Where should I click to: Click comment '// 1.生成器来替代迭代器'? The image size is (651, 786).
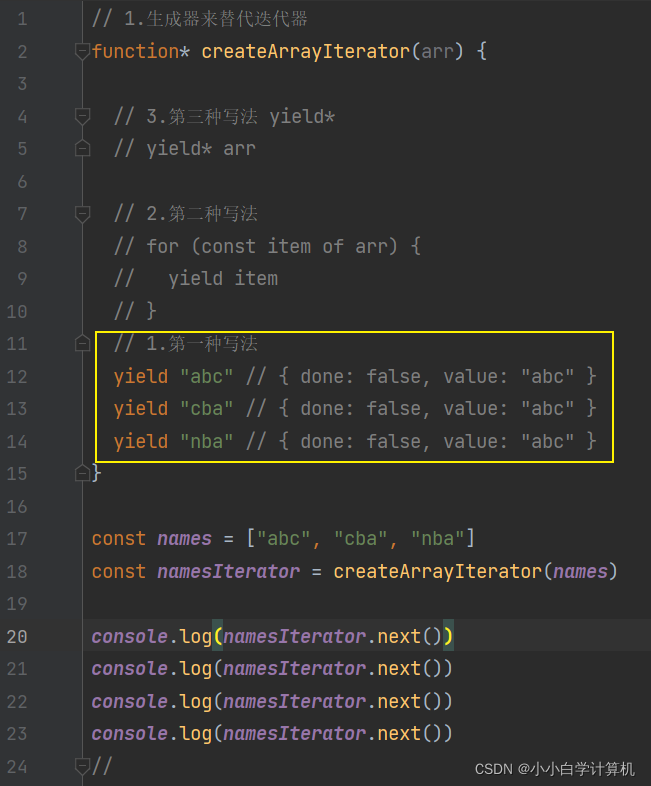[x=199, y=19]
